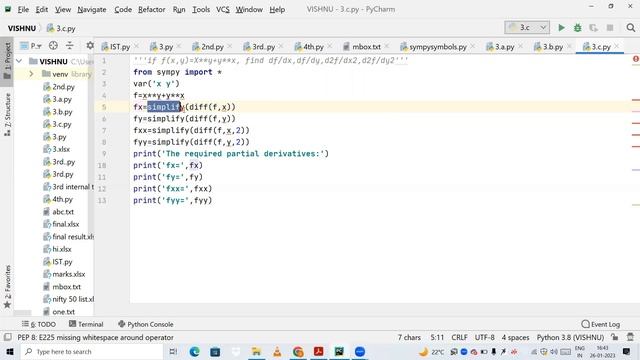This screenshot has height=360, width=640.
Task: Click Locate/Select opened file icon
Action: (53, 46)
